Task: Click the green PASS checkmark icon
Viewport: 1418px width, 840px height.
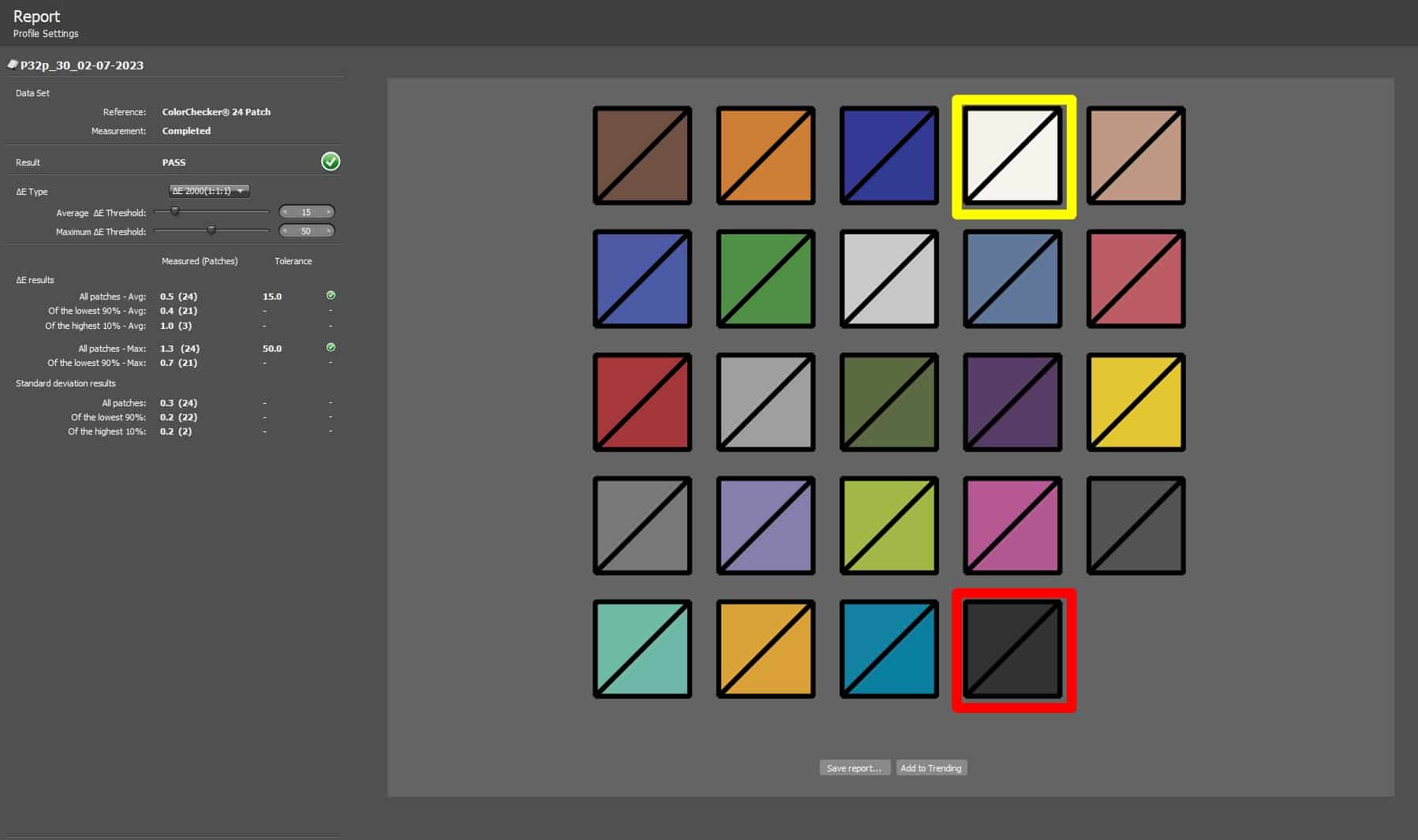Action: [331, 162]
